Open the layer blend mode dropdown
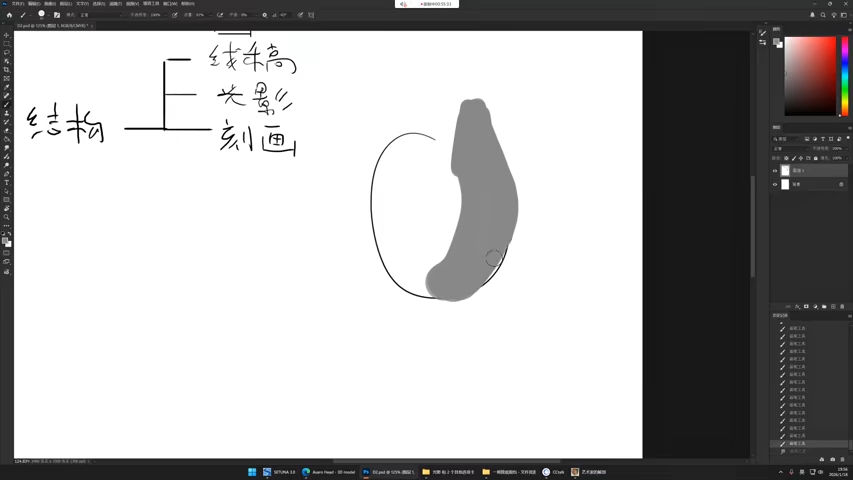 click(790, 149)
